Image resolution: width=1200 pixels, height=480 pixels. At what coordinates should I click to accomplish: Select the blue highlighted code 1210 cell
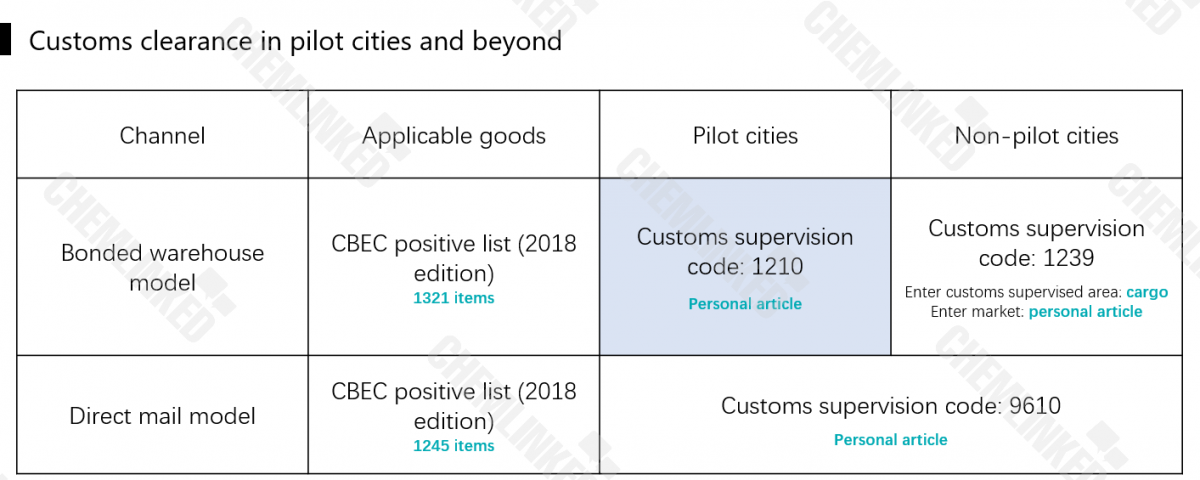click(x=745, y=267)
